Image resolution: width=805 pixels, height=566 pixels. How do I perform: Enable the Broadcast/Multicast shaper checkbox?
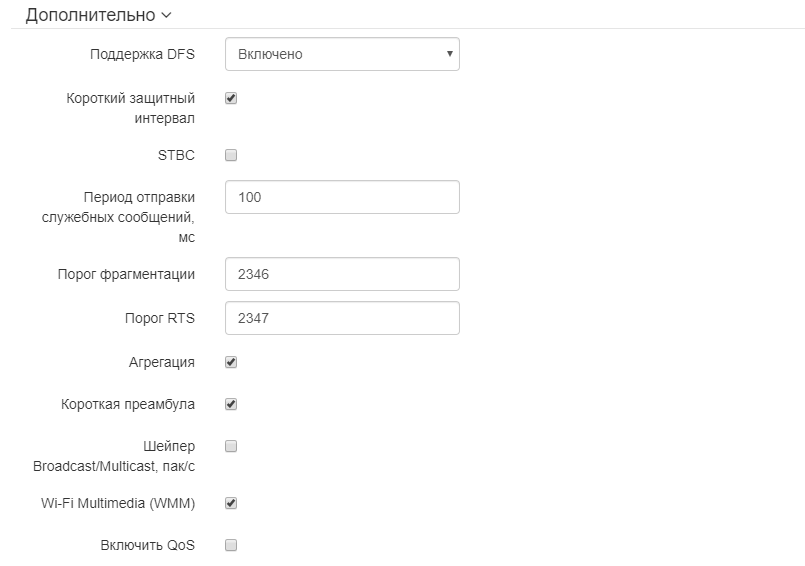tap(231, 446)
